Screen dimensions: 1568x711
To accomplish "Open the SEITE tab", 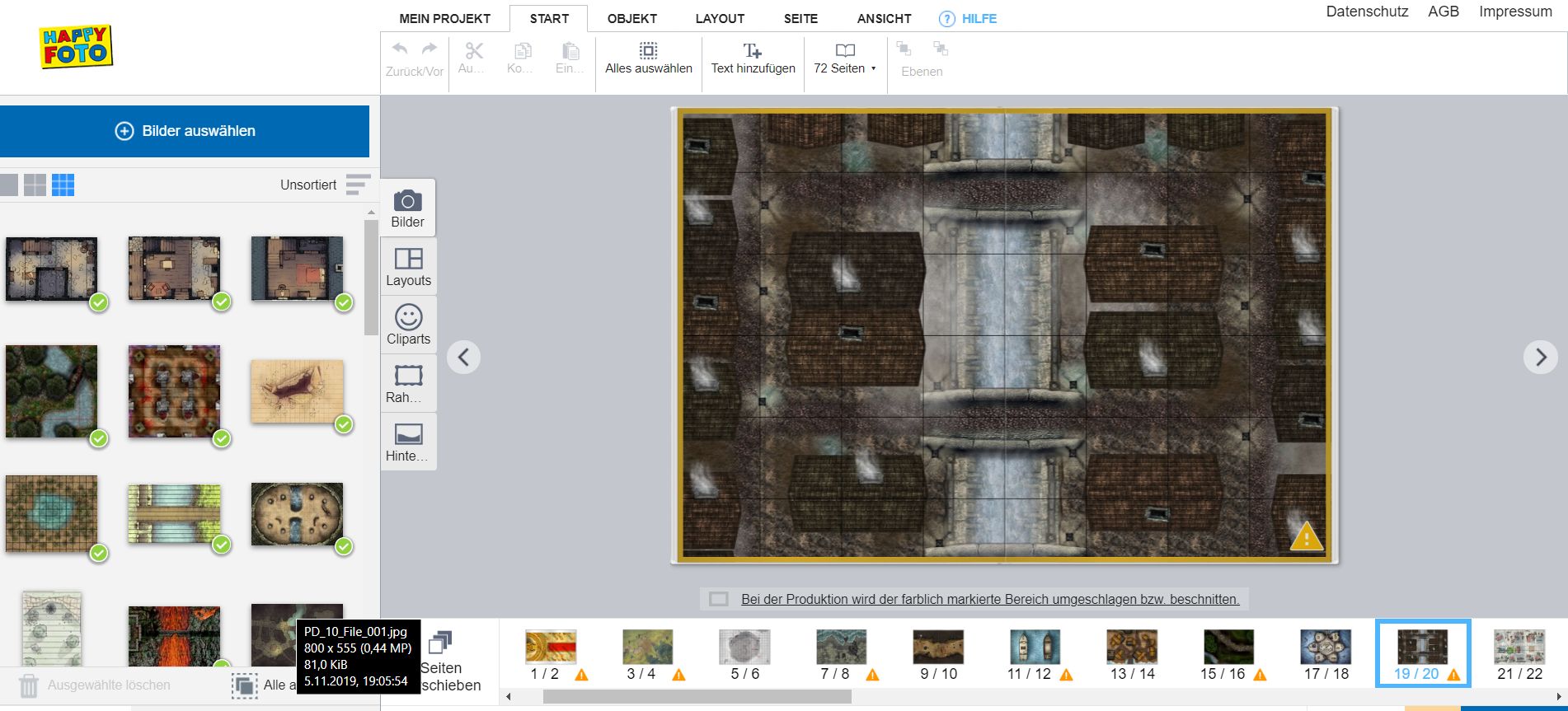I will click(x=800, y=18).
